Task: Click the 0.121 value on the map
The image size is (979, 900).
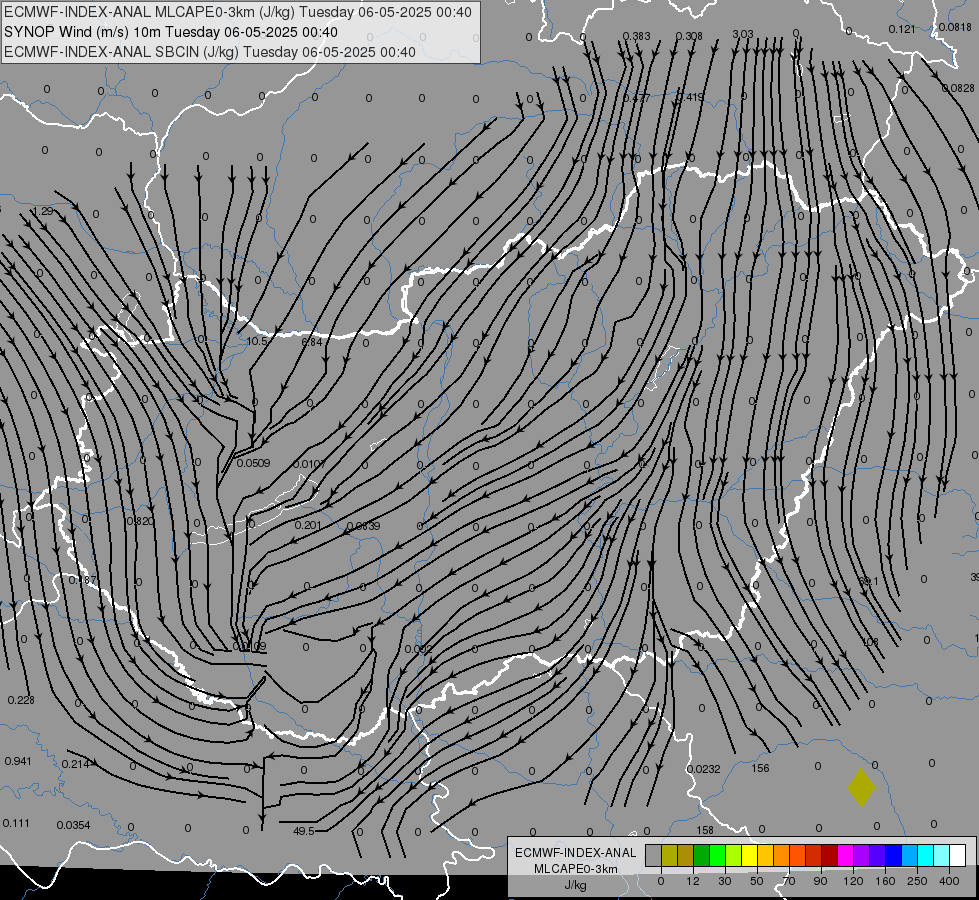Action: click(902, 29)
